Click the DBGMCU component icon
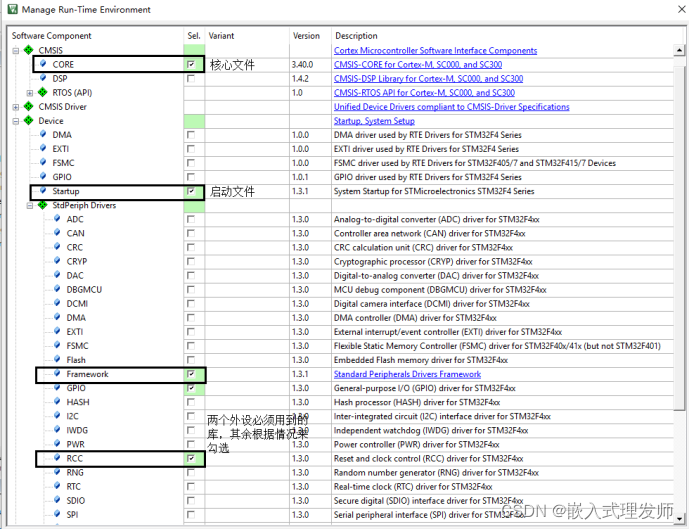Screen dimensions: 689x529 [57, 289]
